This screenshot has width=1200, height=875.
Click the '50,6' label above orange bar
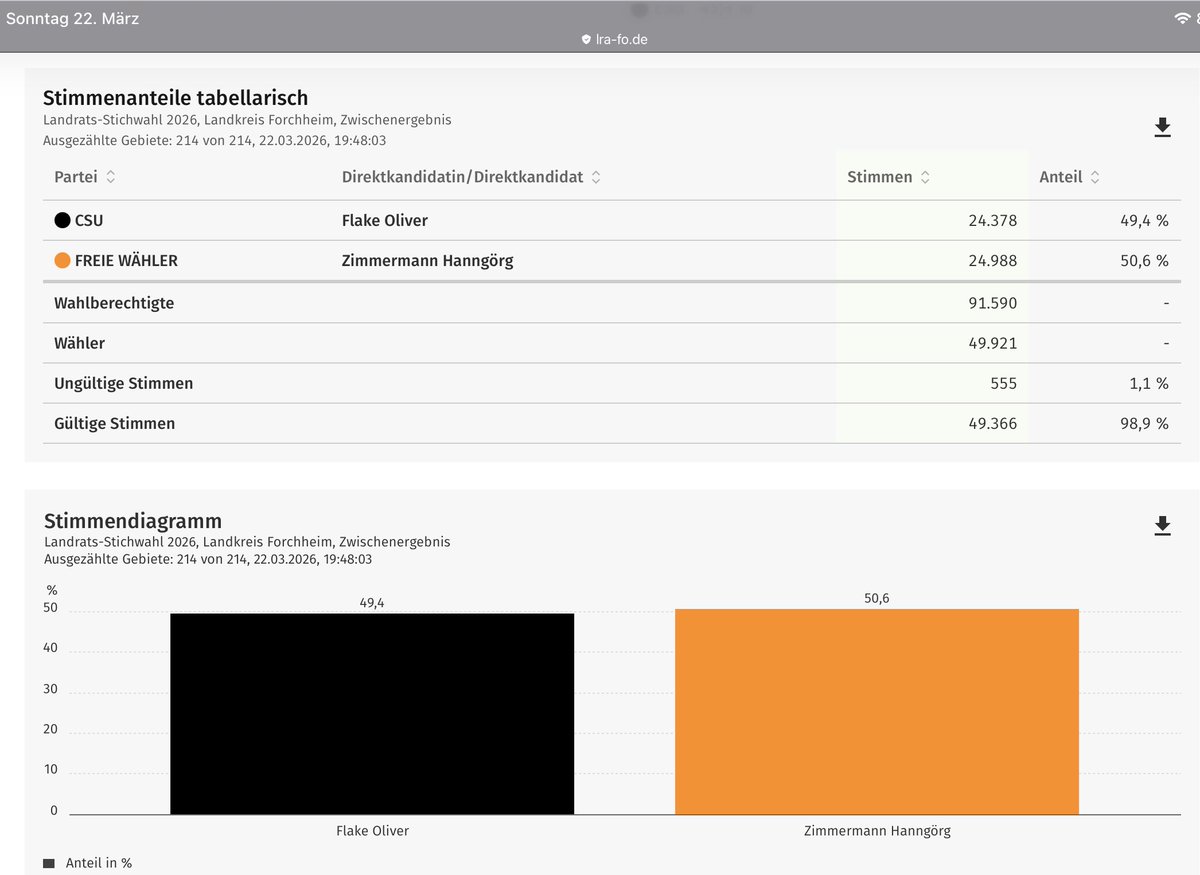(x=877, y=598)
